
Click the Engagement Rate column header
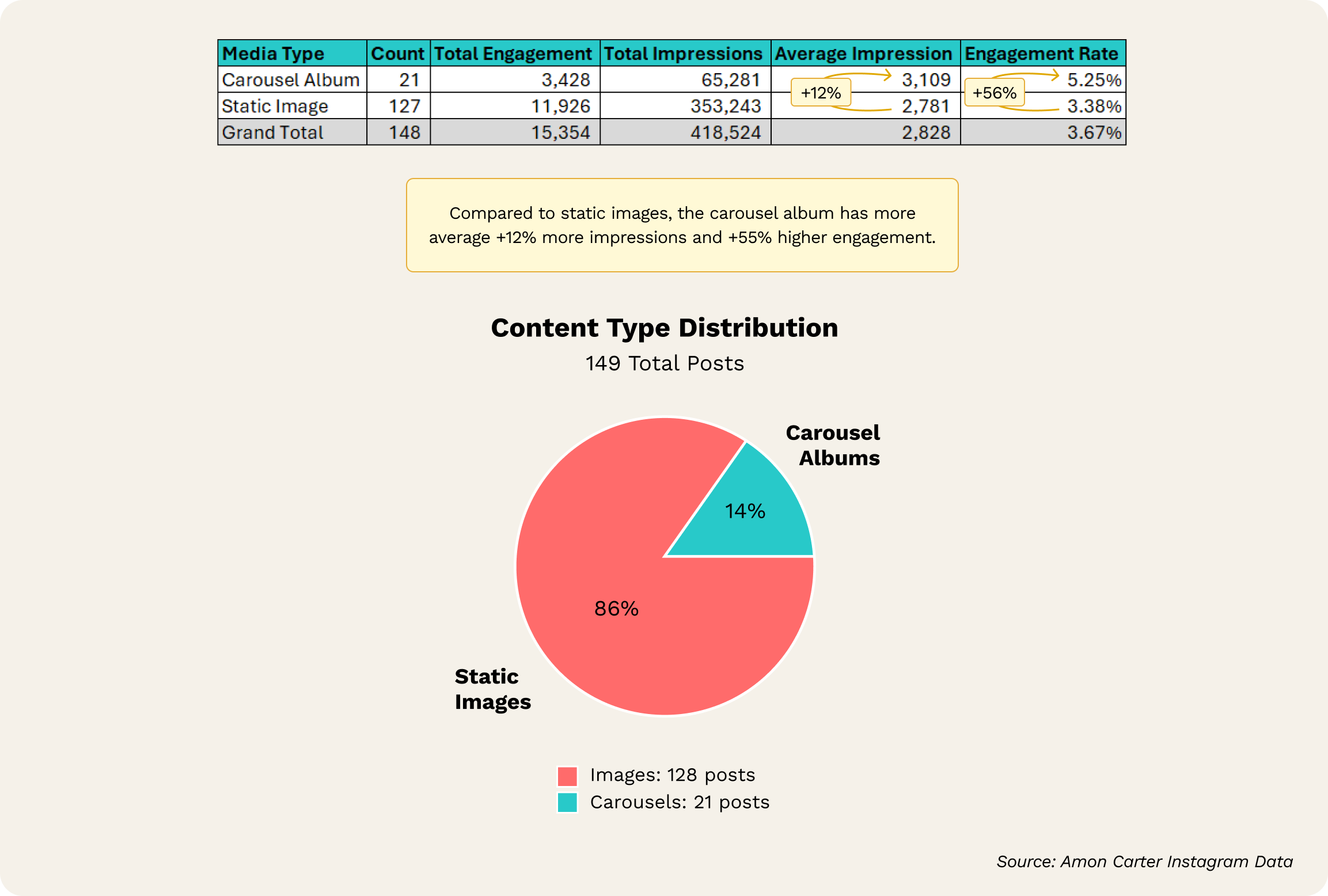click(x=1042, y=54)
